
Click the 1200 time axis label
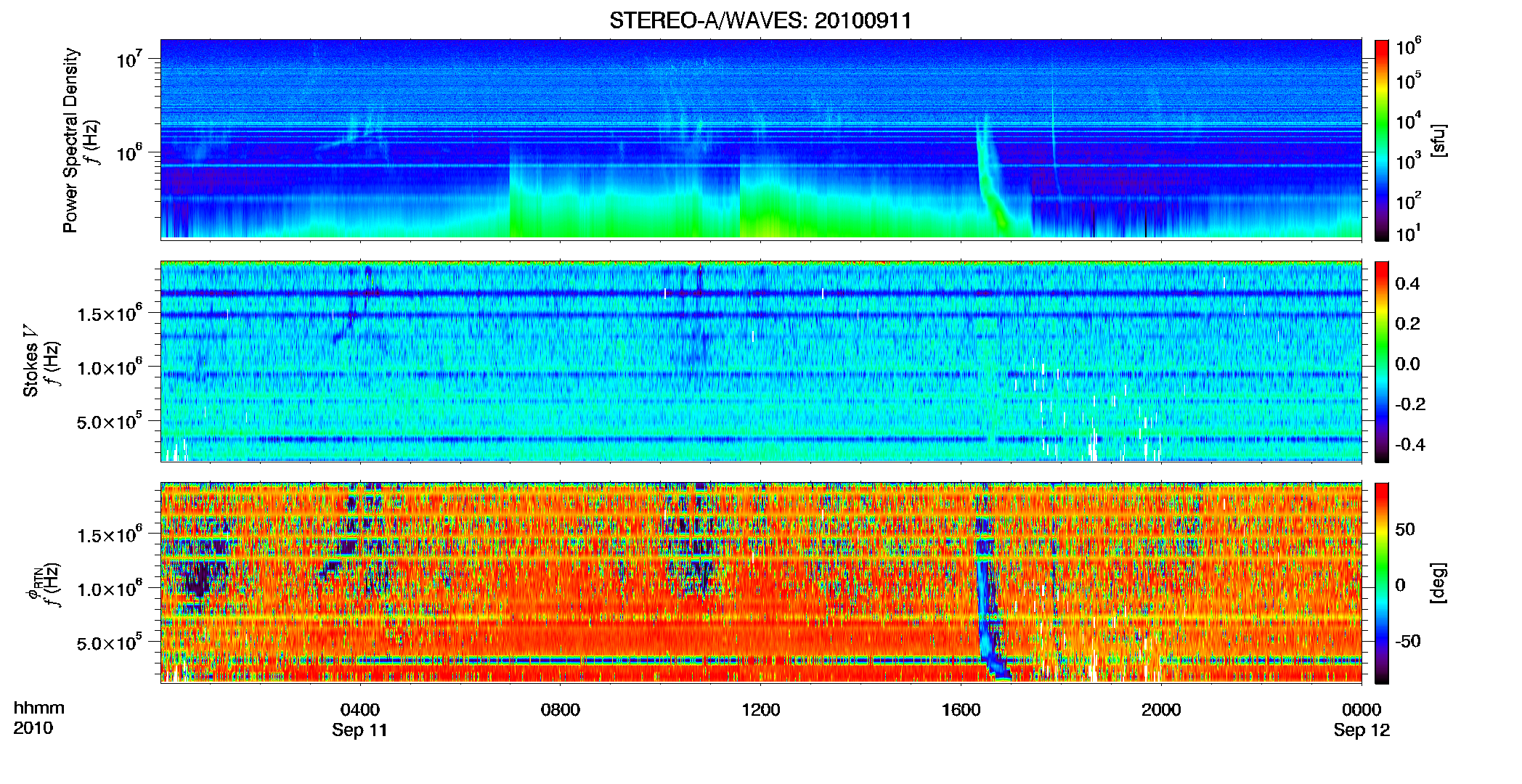click(x=760, y=710)
